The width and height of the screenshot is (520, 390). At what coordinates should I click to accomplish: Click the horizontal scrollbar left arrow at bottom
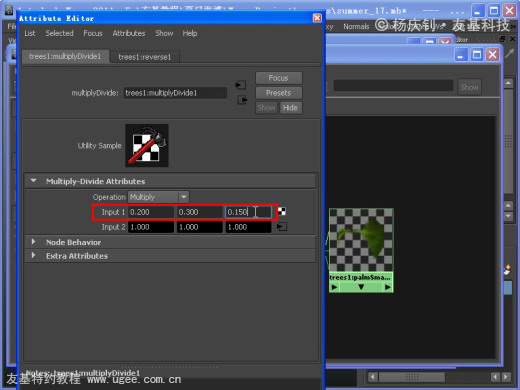(x=373, y=377)
